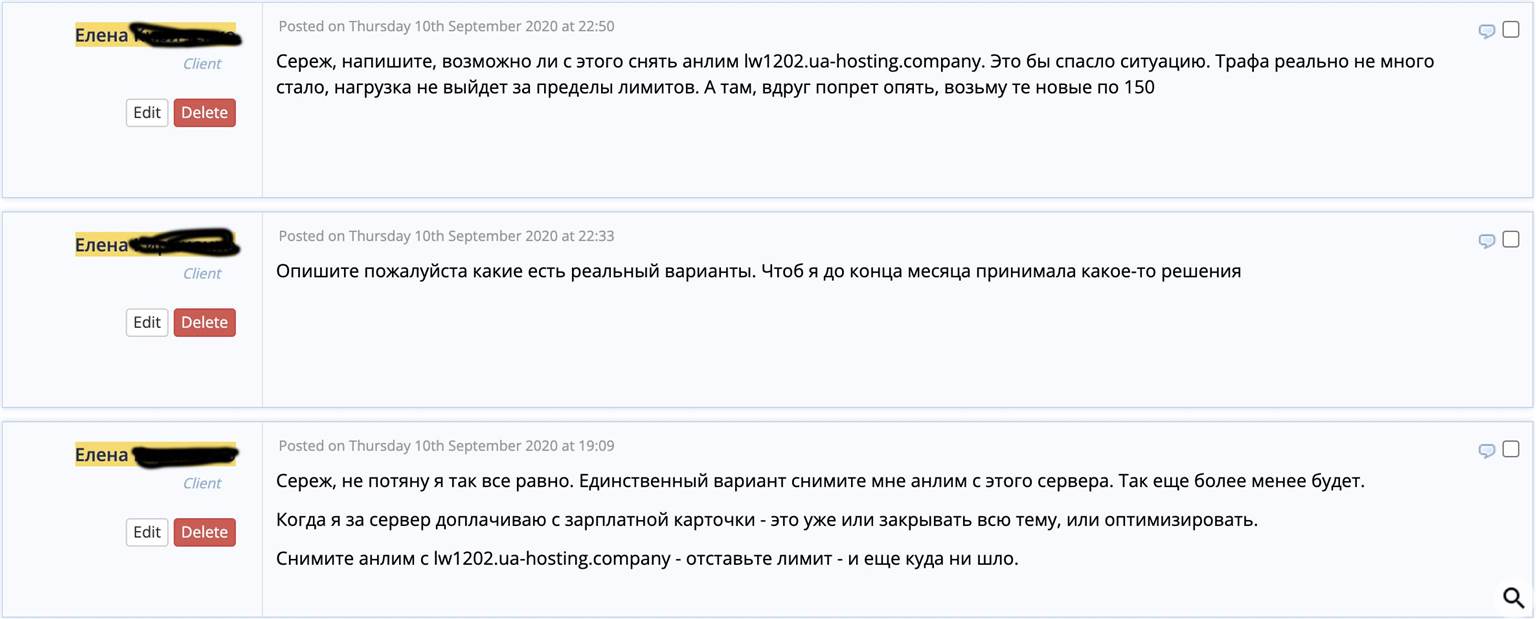The width and height of the screenshot is (1536, 619).
Task: Check the box on the 19:09 reply
Action: click(1511, 449)
